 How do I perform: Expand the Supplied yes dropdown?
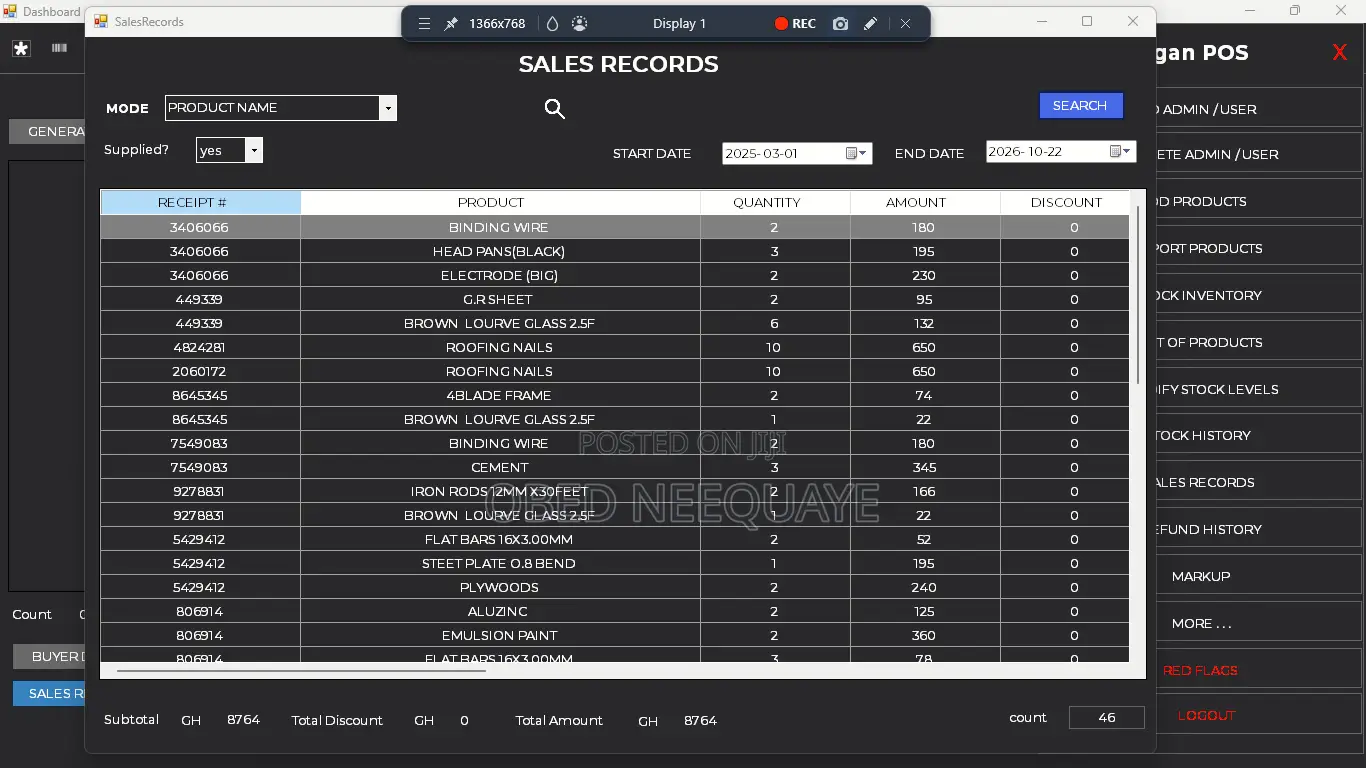click(255, 150)
